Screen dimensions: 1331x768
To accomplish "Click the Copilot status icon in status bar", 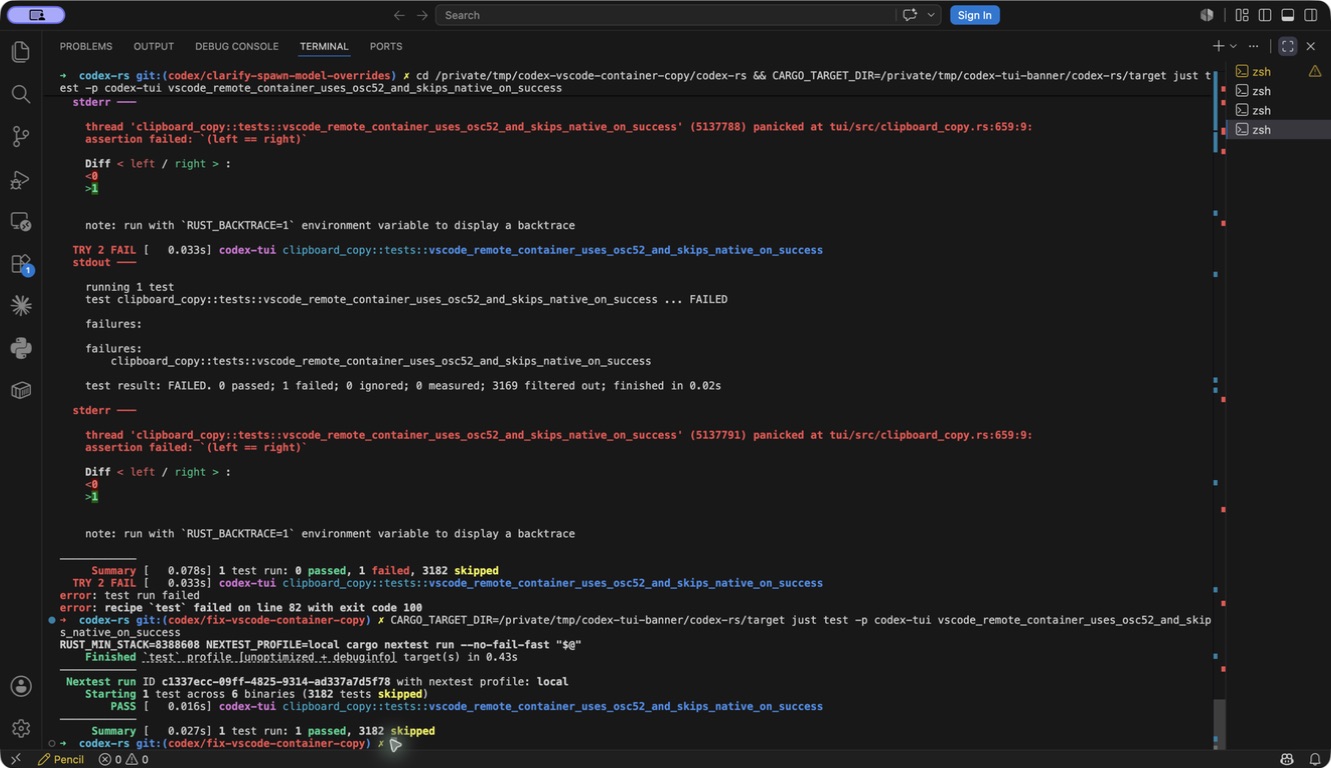I will pos(1287,759).
